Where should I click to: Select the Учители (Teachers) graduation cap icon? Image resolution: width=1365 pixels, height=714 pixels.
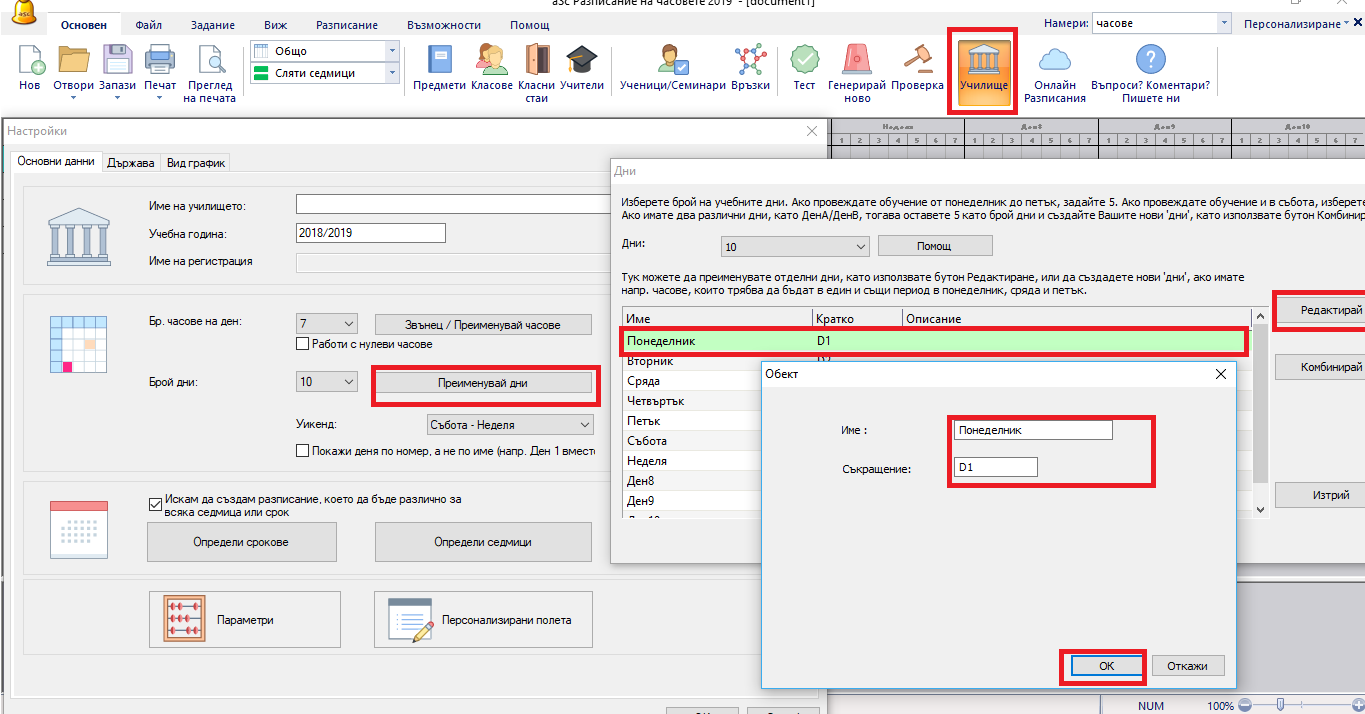[581, 62]
